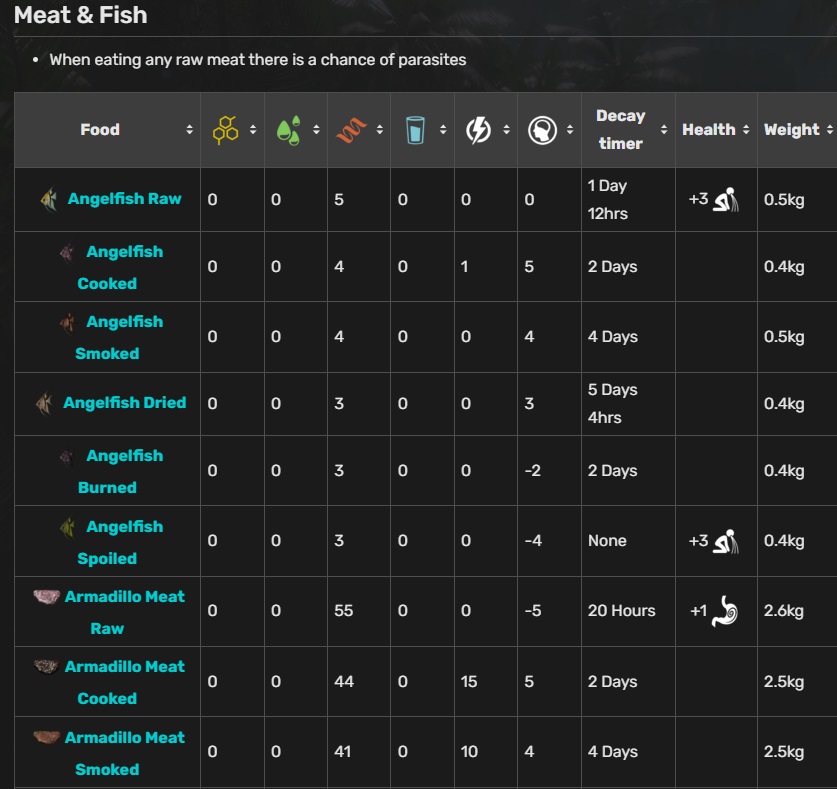The image size is (837, 789).
Task: Click the carbohydrates honeycomb header icon
Action: click(x=225, y=129)
